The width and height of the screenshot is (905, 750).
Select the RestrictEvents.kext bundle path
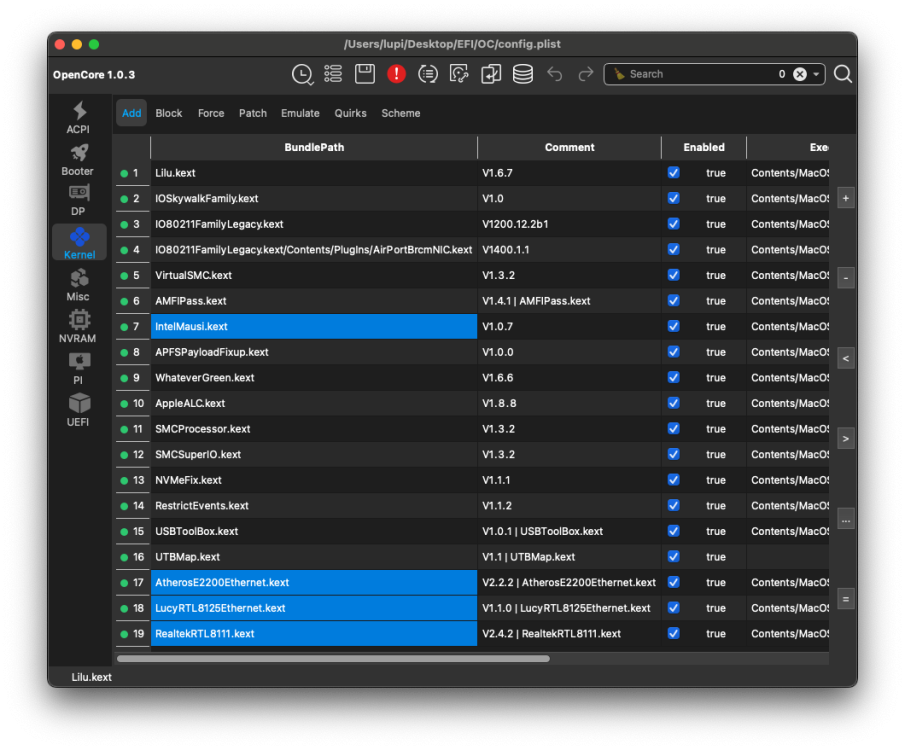point(314,506)
